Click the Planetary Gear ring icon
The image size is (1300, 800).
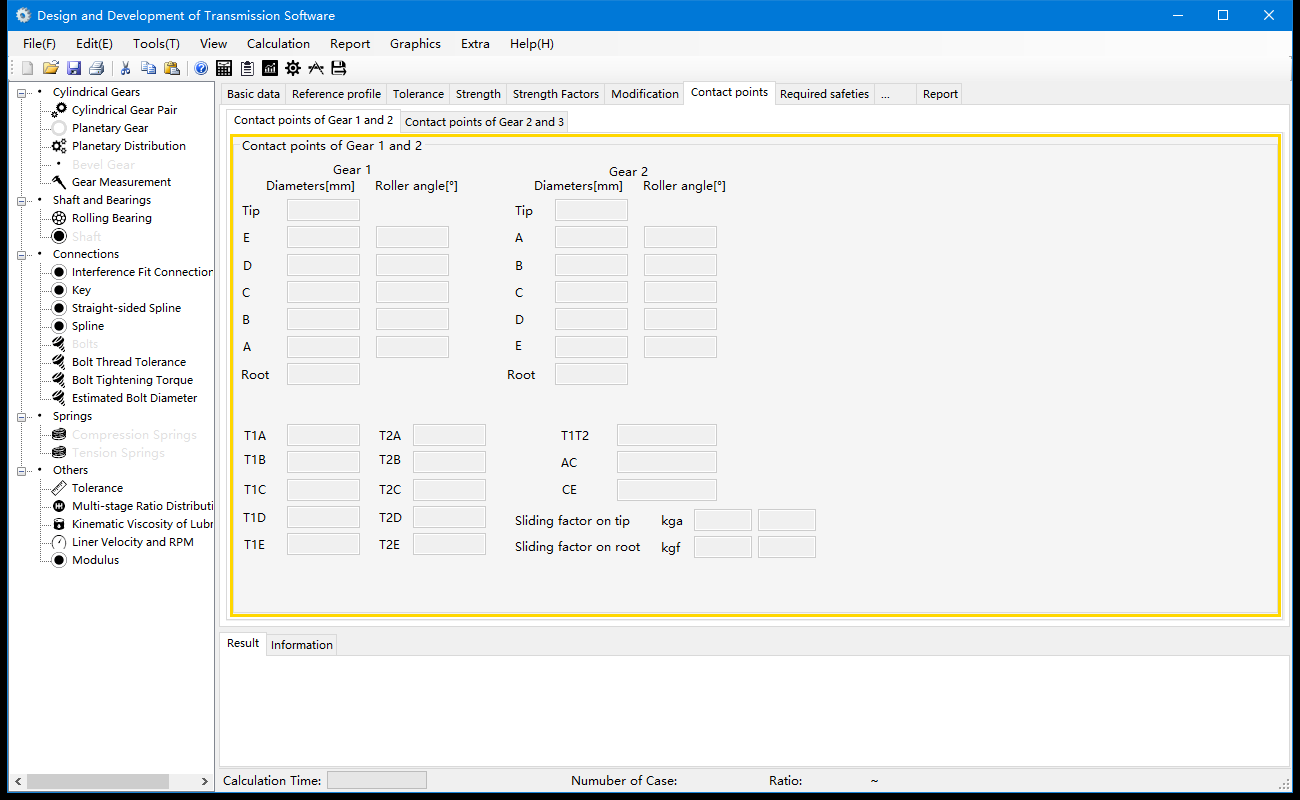pos(59,128)
